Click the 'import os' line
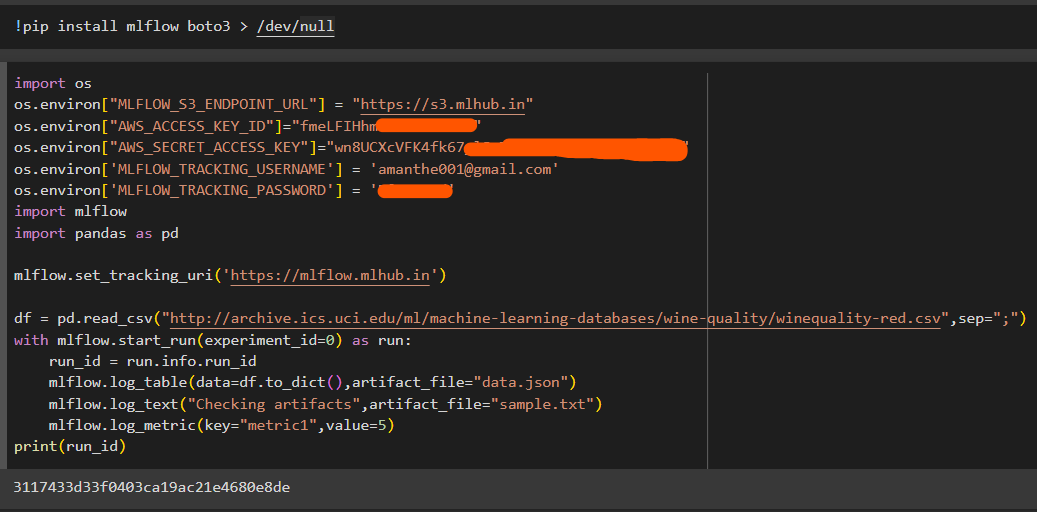This screenshot has height=512, width=1037. pyautogui.click(x=53, y=83)
